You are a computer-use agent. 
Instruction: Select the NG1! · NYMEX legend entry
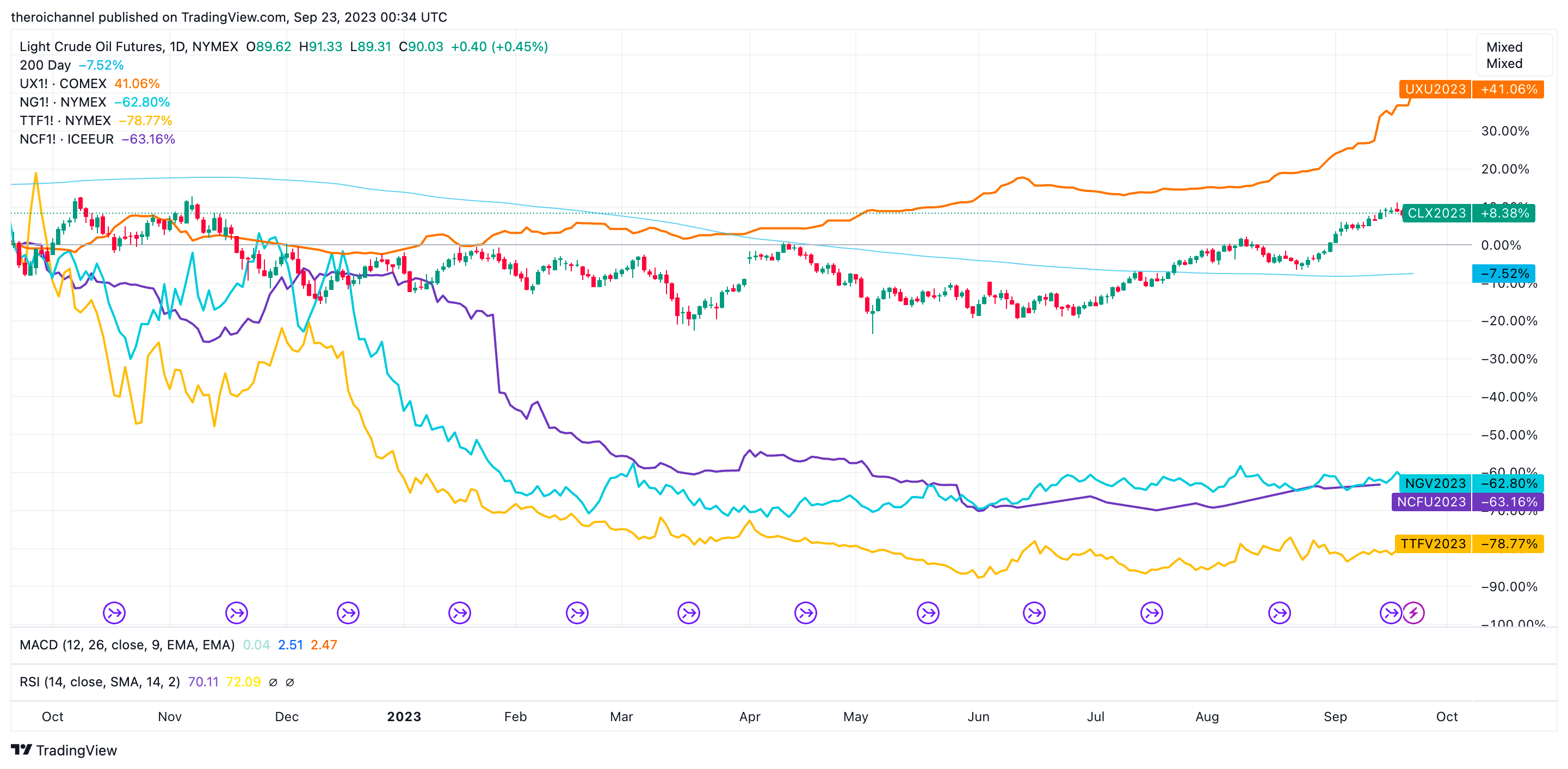point(63,102)
